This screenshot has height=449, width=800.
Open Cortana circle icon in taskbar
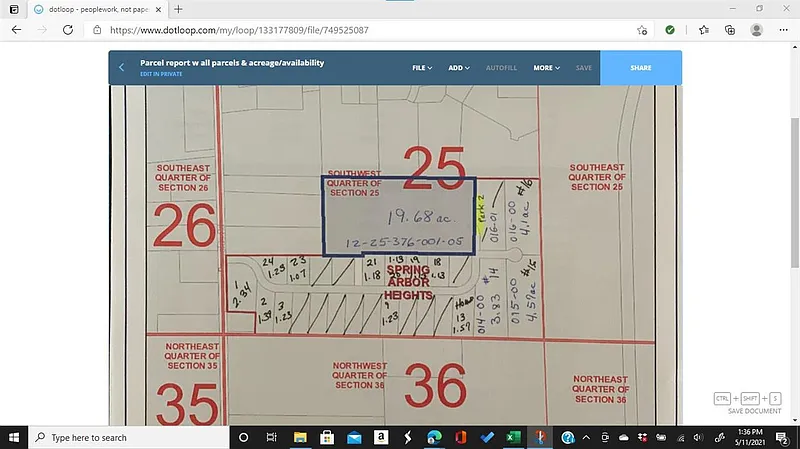[243, 437]
